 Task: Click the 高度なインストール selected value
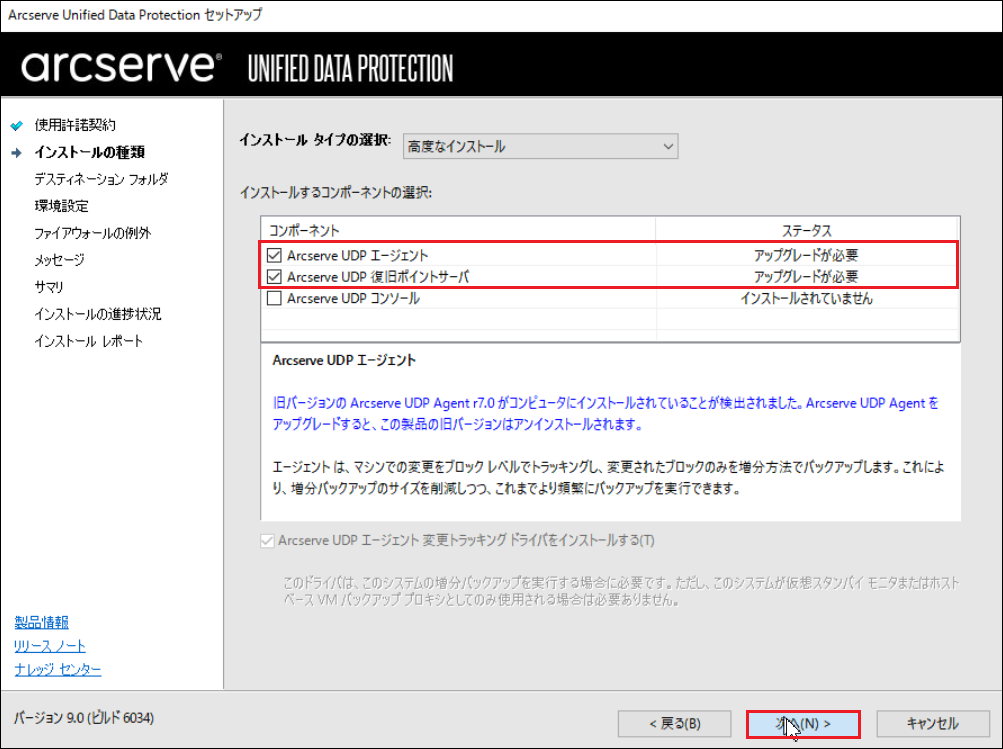(x=456, y=146)
